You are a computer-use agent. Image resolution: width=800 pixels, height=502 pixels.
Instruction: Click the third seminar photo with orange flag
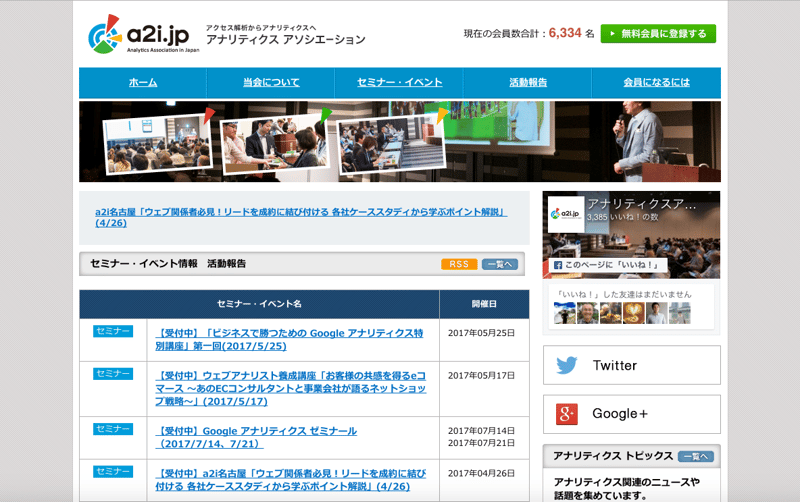(x=392, y=143)
